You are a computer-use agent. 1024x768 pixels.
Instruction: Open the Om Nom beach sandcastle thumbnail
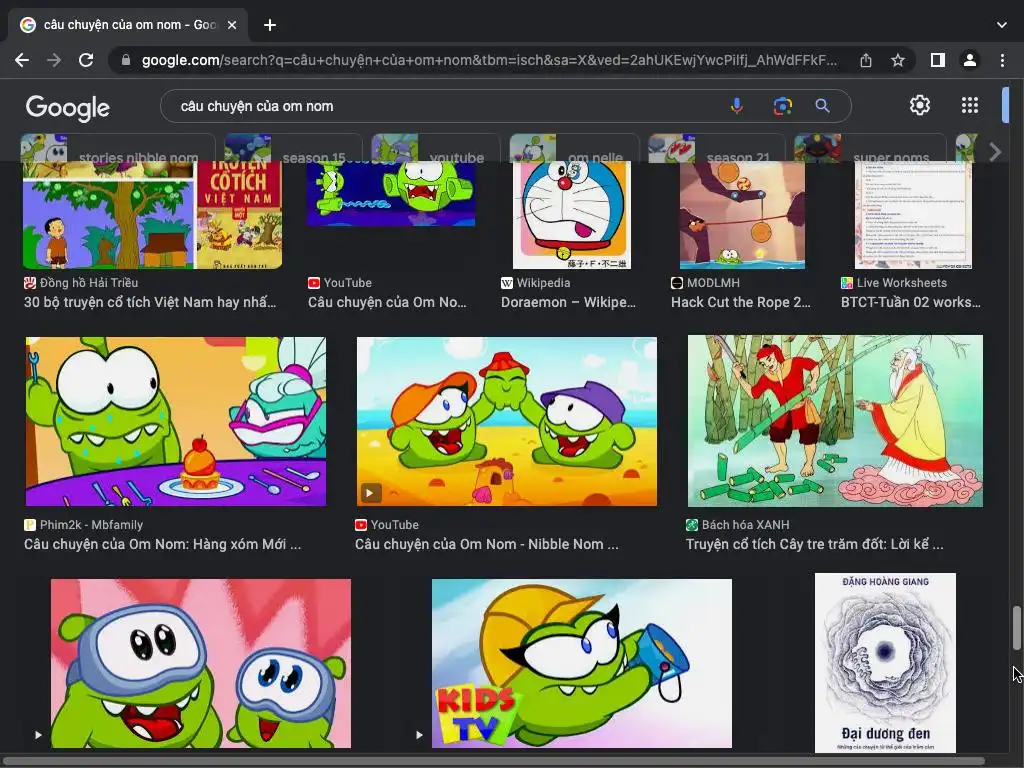tap(507, 421)
